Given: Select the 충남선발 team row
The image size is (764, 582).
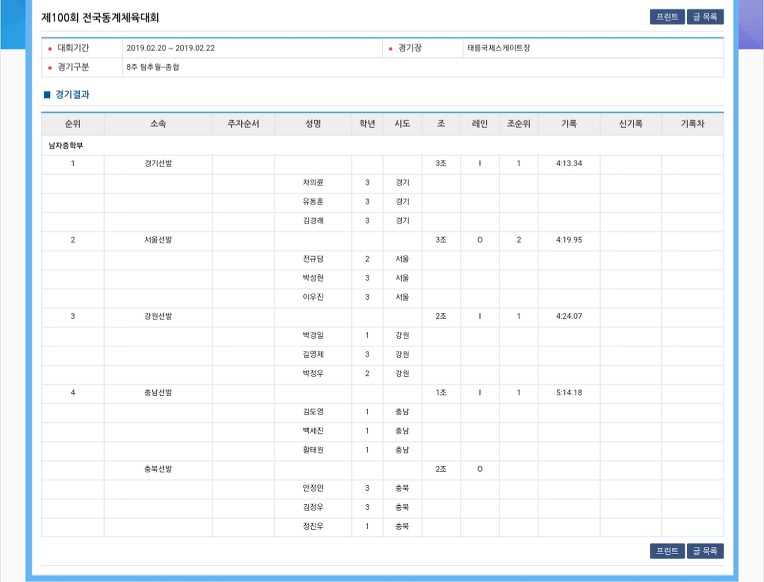Looking at the screenshot, I should click(382, 393).
